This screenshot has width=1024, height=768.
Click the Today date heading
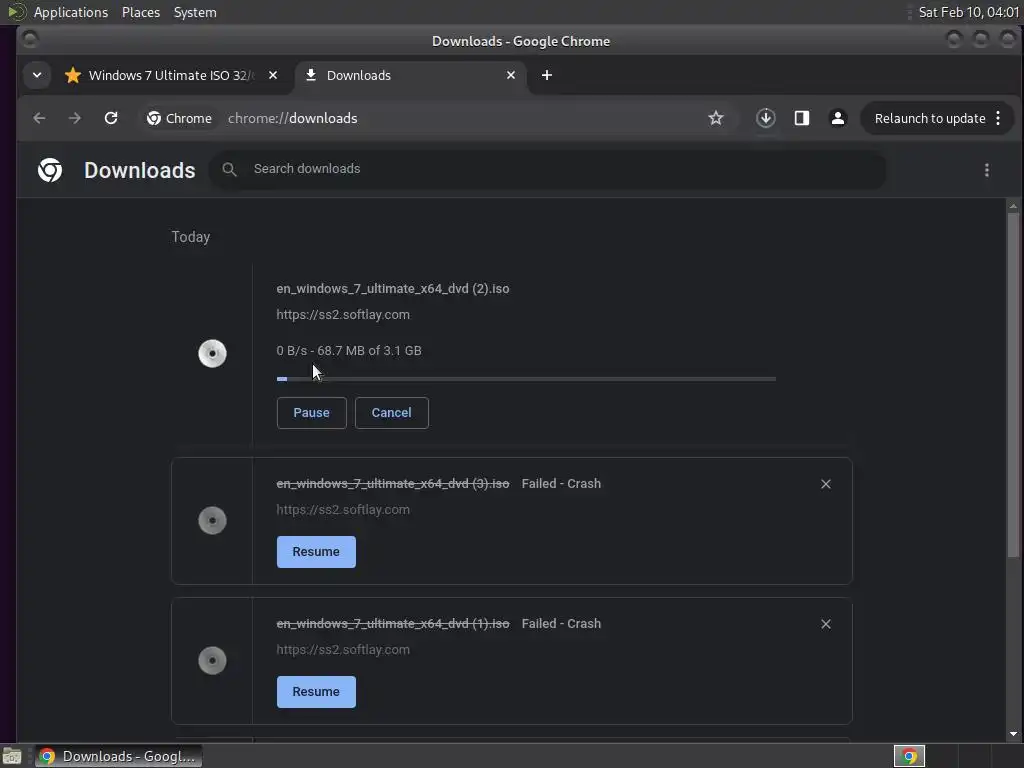click(191, 237)
